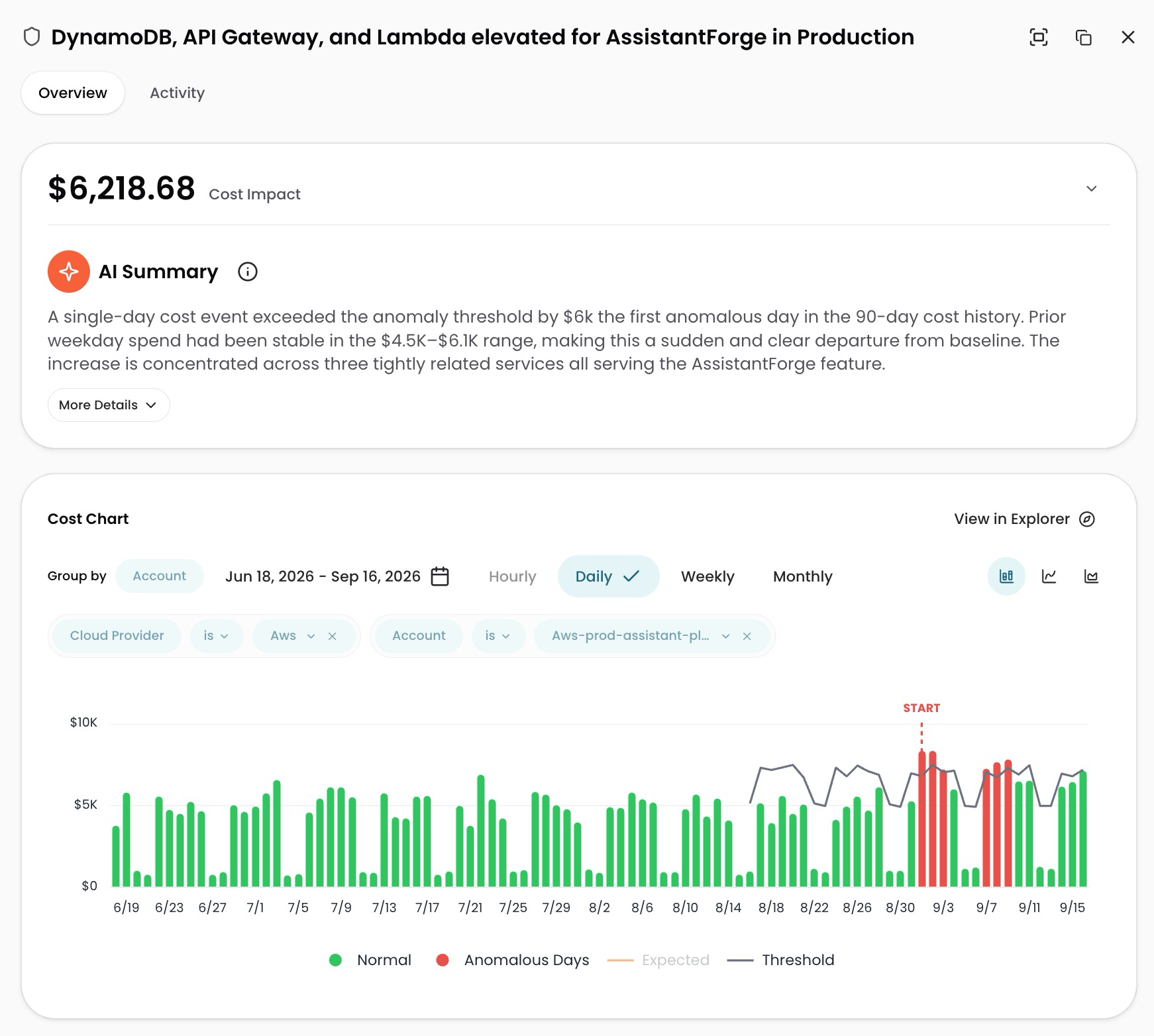Viewport: 1154px width, 1036px height.
Task: Click the green Normal legend dot
Action: pos(335,960)
